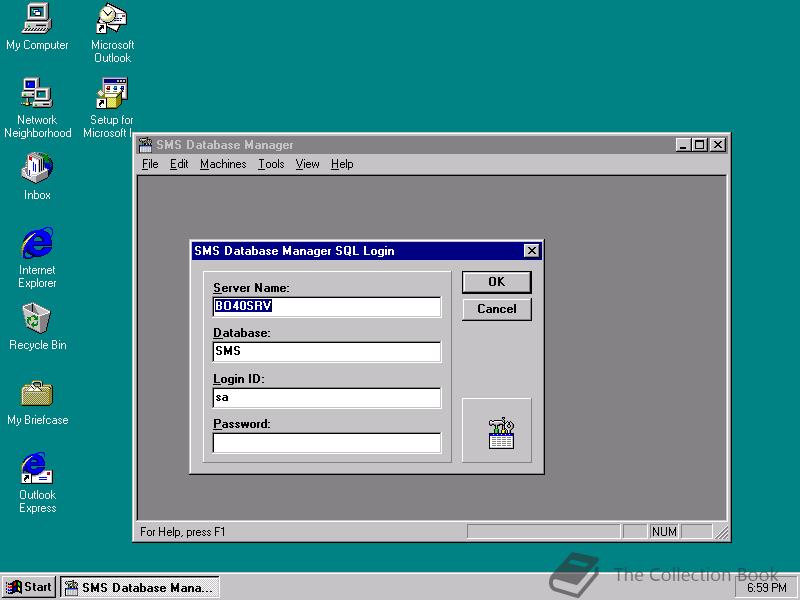Minimize the SMS Database Manager window
Viewport: 800px width, 600px height.
pos(684,145)
